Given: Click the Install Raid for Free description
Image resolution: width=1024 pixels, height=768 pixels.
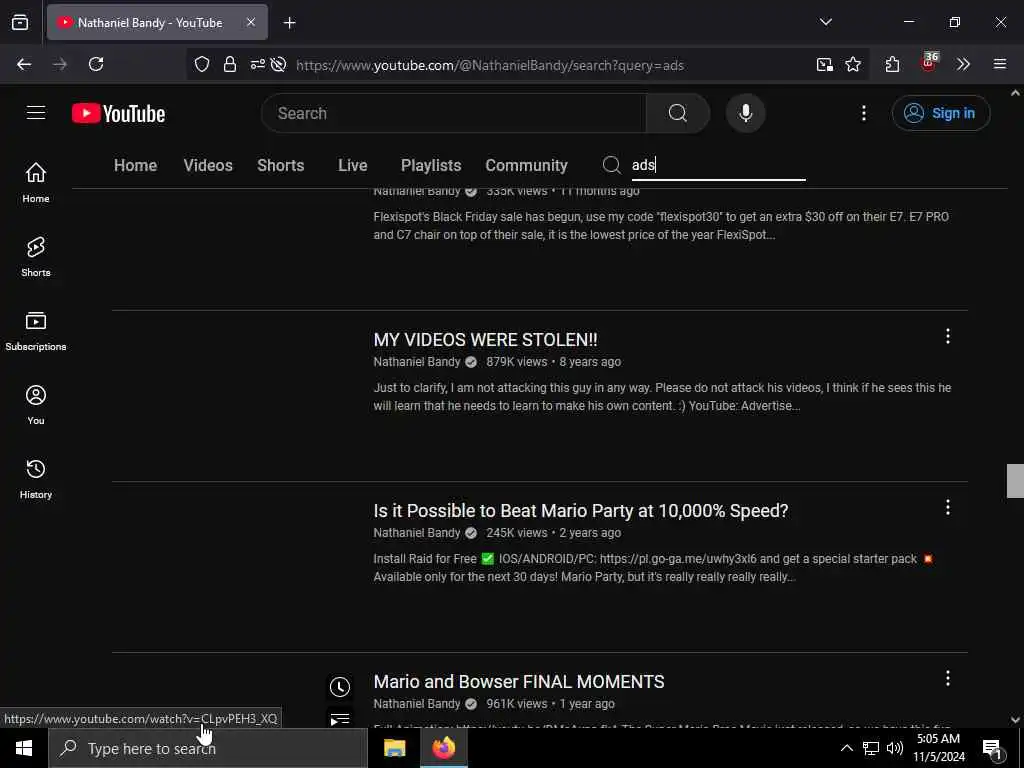Looking at the screenshot, I should [x=653, y=568].
